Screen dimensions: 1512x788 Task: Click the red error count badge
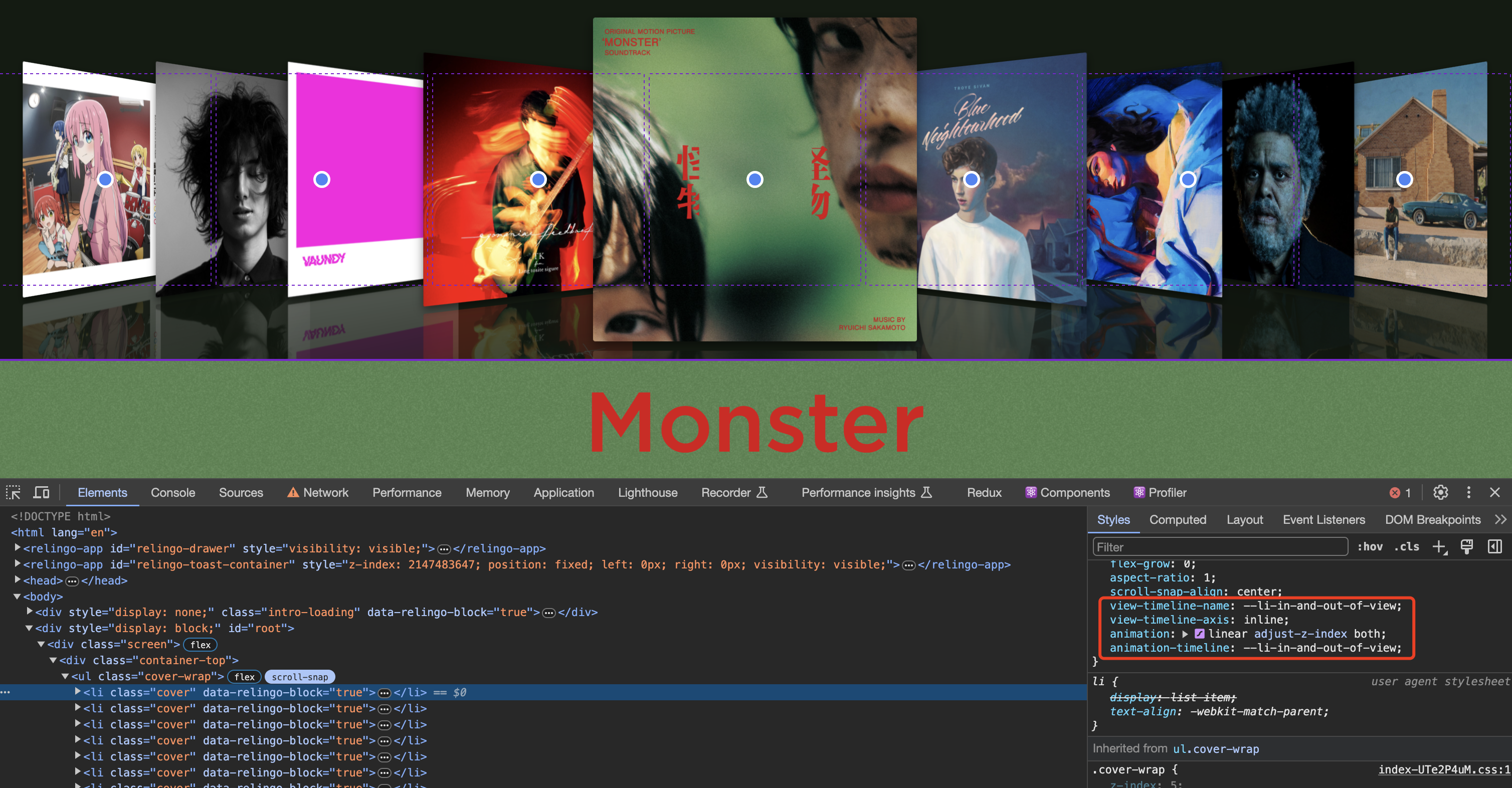coord(1401,493)
